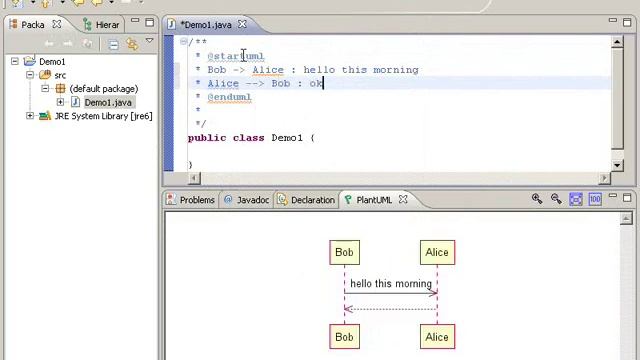Minimize the Package Explorer panel

135,20
